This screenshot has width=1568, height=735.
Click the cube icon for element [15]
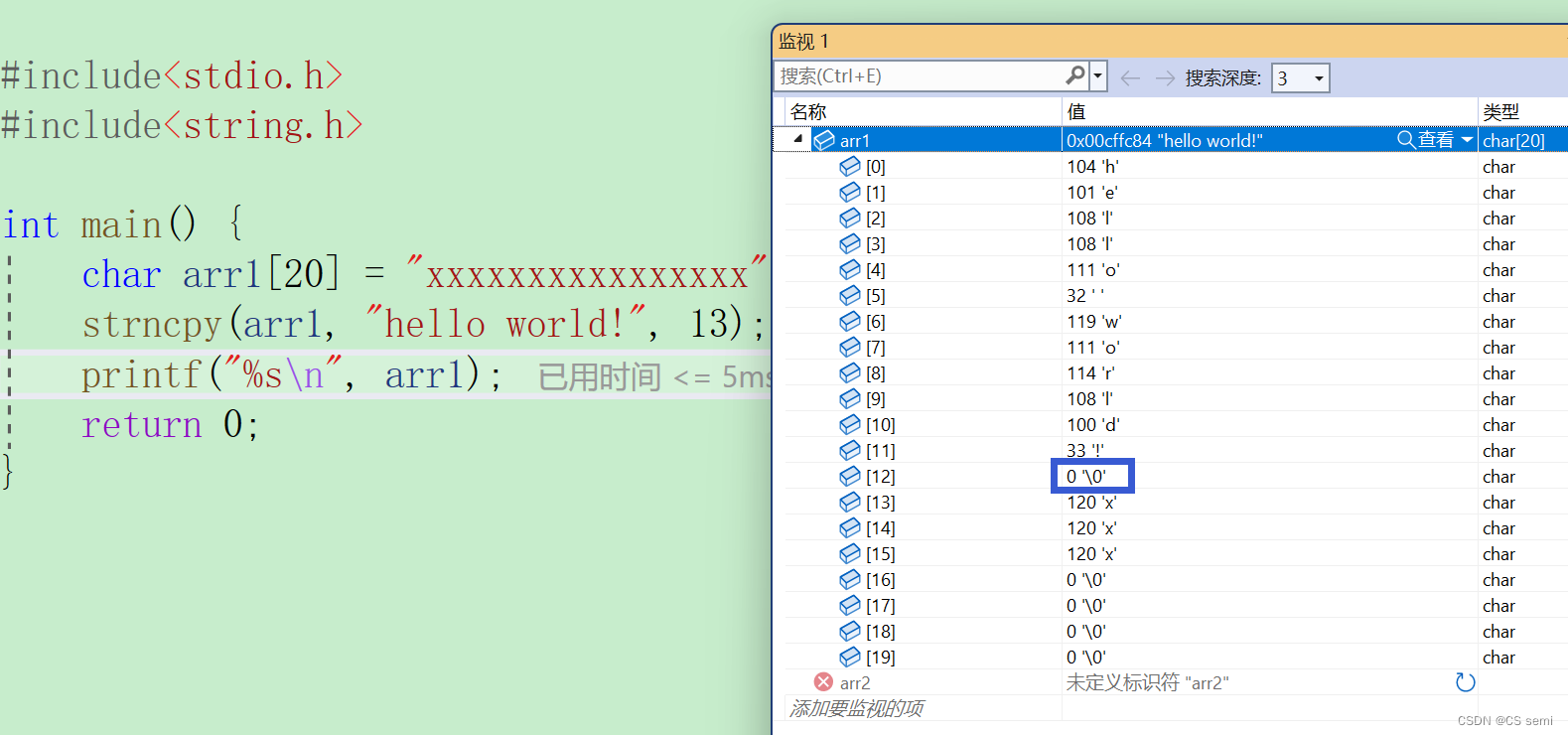click(850, 553)
